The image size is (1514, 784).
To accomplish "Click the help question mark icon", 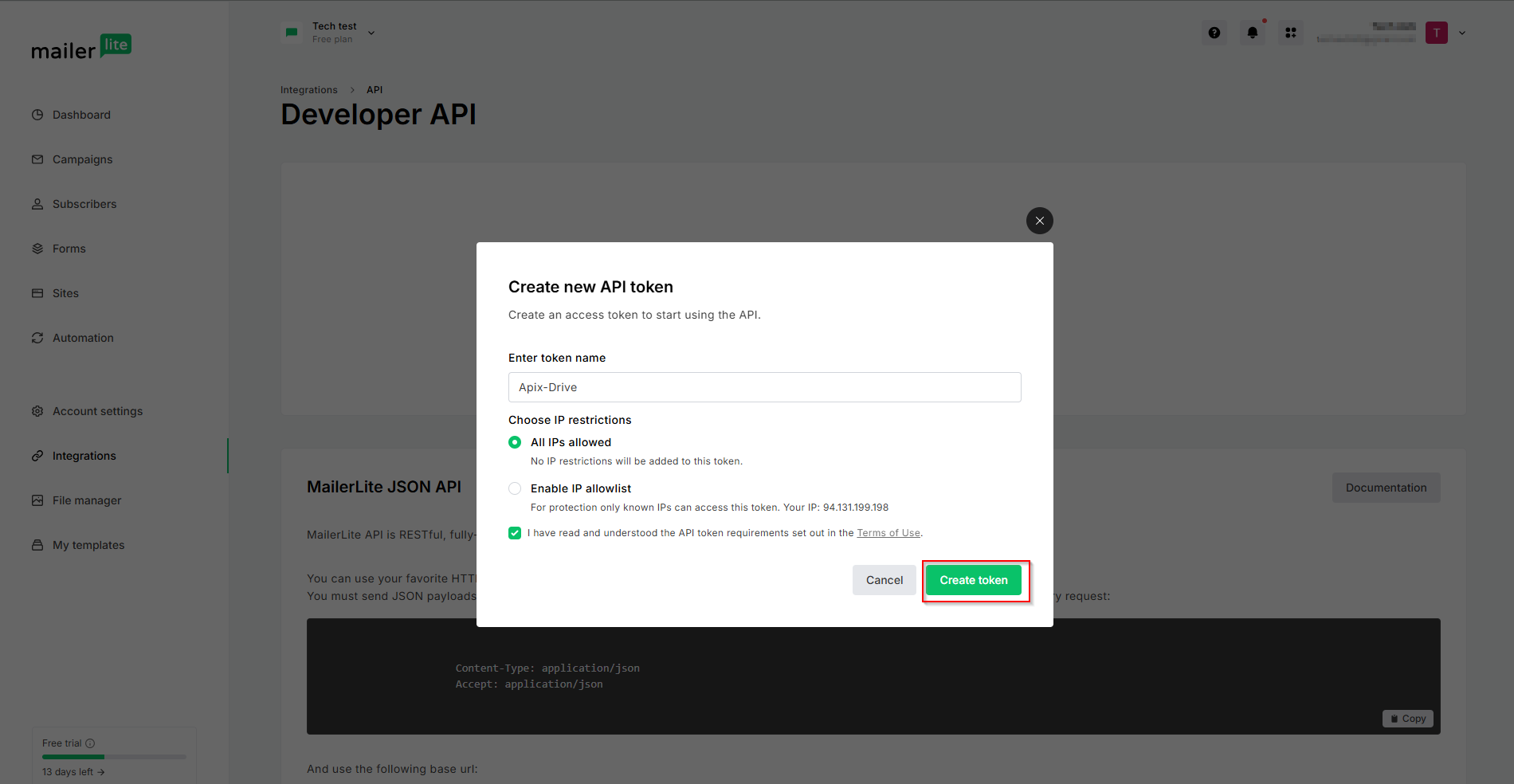I will click(1214, 33).
